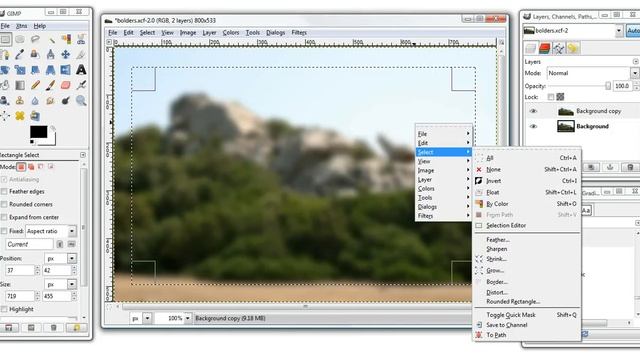Anchor the floating layer icon
Image resolution: width=640 pixels, height=360 pixels.
tap(610, 167)
